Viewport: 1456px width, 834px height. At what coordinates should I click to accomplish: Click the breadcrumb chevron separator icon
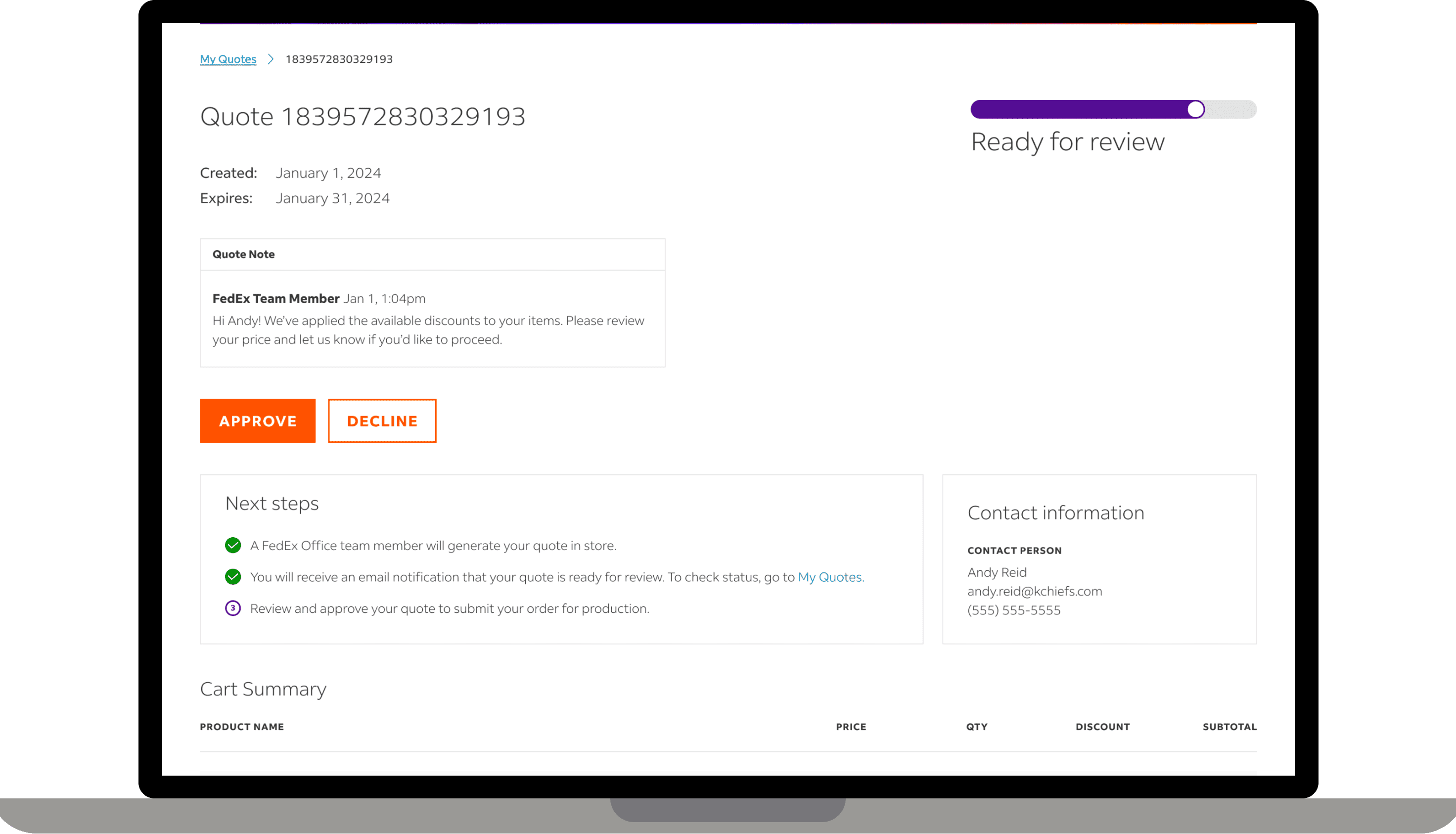point(271,59)
